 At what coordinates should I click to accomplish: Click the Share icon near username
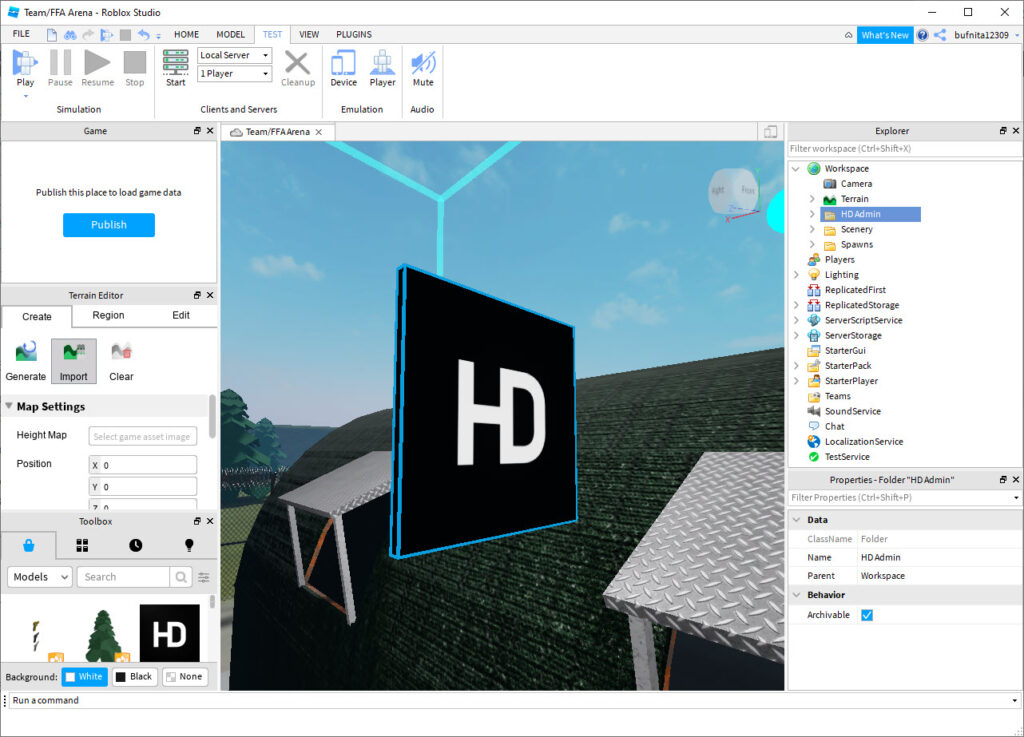pos(940,35)
